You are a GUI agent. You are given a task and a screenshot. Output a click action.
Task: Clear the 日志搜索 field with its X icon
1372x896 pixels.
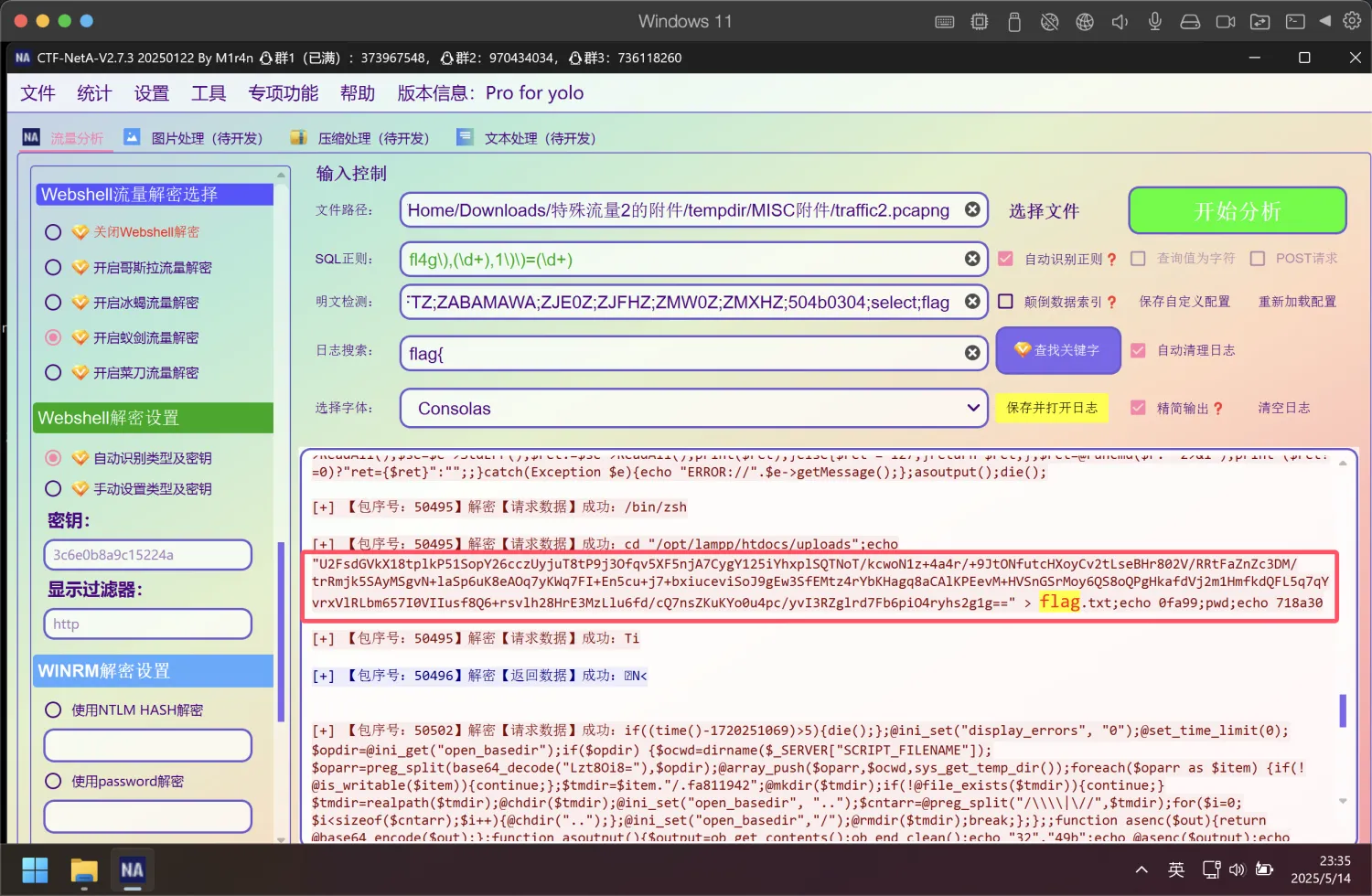pos(972,353)
